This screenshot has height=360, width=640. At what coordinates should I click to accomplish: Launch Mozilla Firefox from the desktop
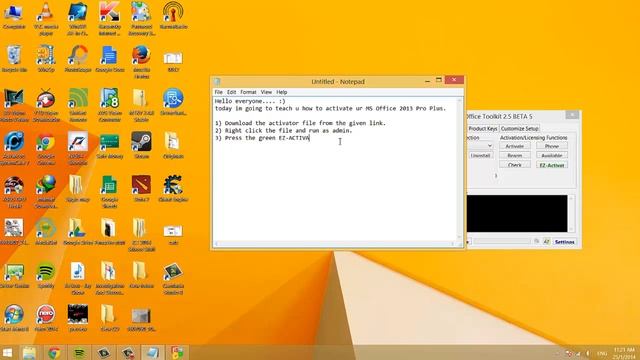[x=141, y=62]
